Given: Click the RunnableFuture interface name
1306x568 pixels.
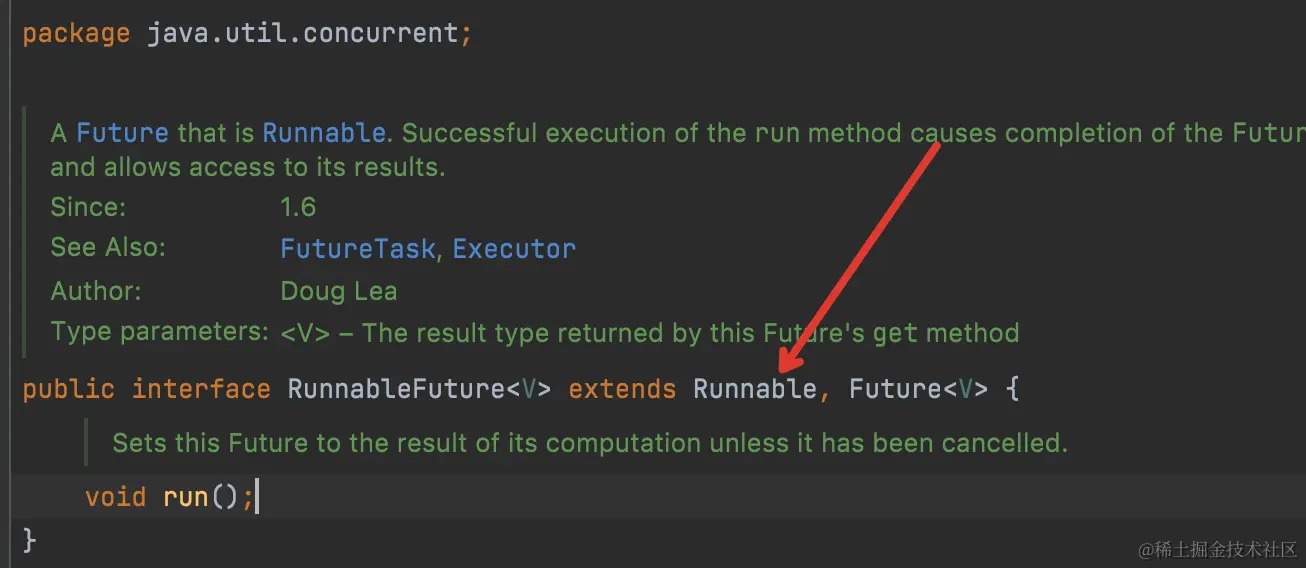Looking at the screenshot, I should click(x=397, y=389).
